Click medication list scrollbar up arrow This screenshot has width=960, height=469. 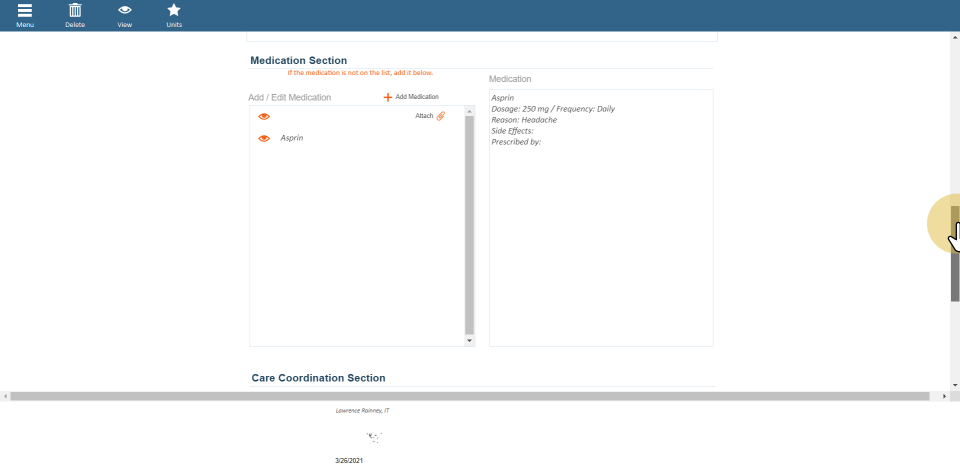tap(469, 110)
